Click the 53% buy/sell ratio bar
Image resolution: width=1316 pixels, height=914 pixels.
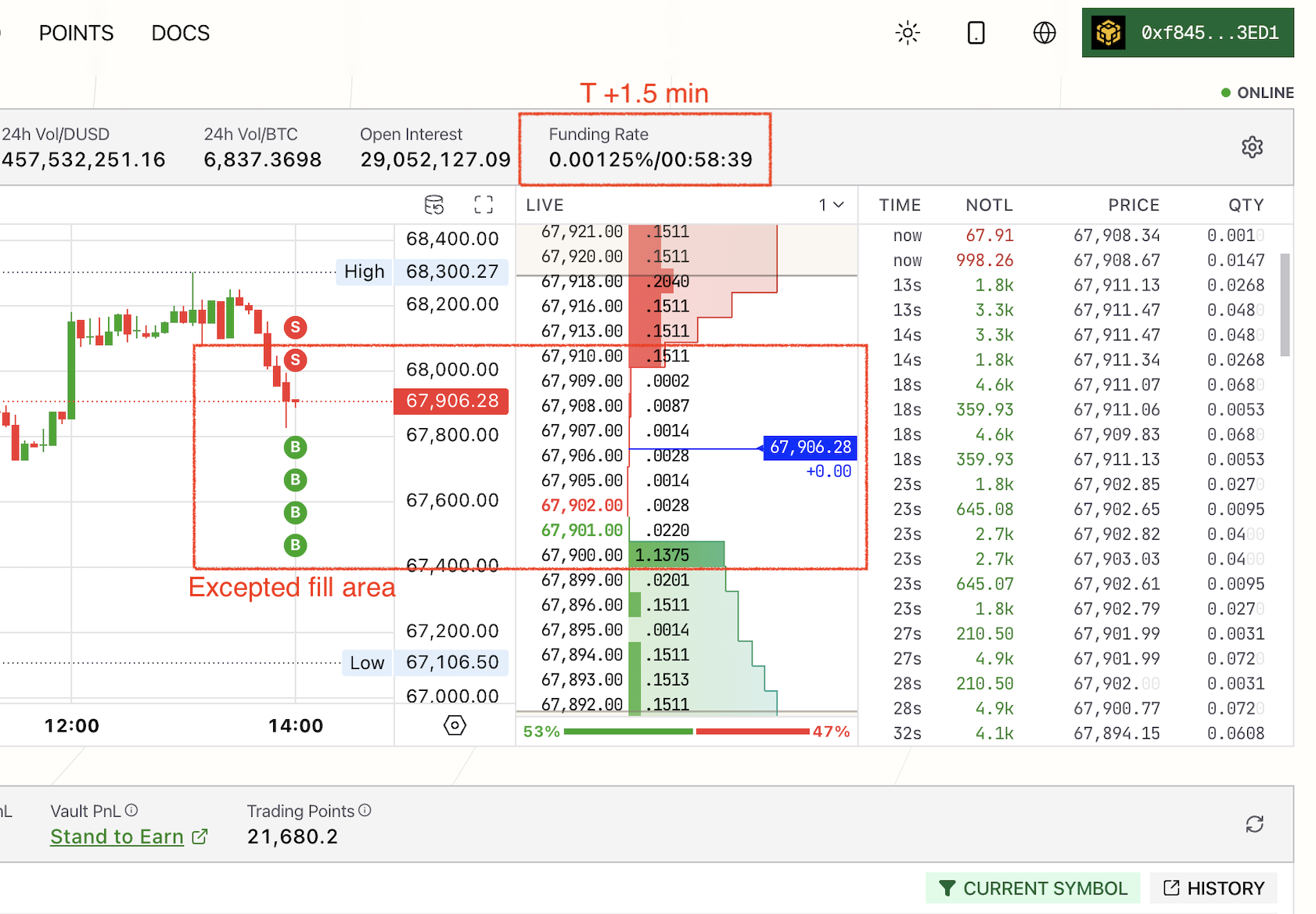click(x=628, y=732)
